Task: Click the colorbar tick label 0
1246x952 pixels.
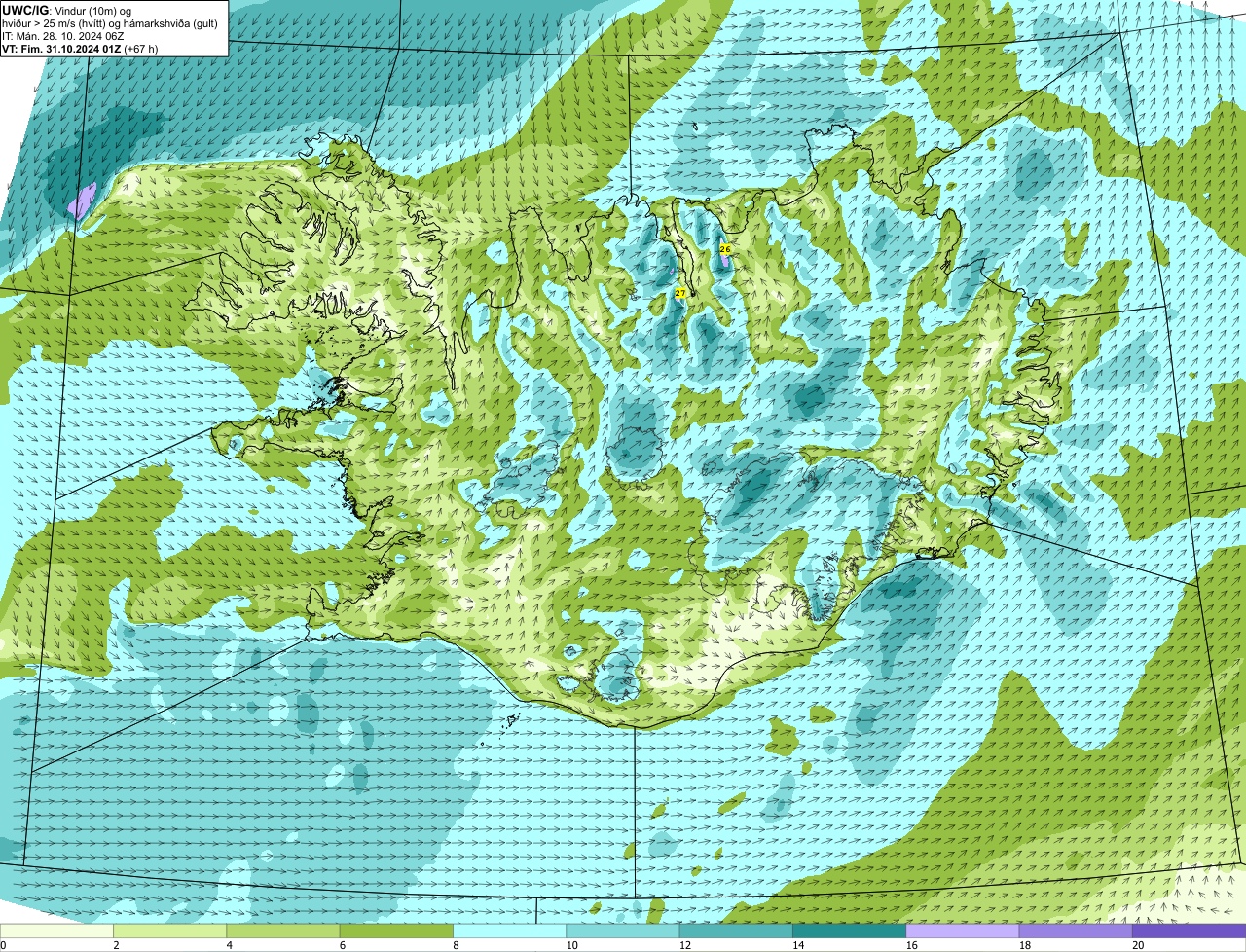Action: coord(3,945)
